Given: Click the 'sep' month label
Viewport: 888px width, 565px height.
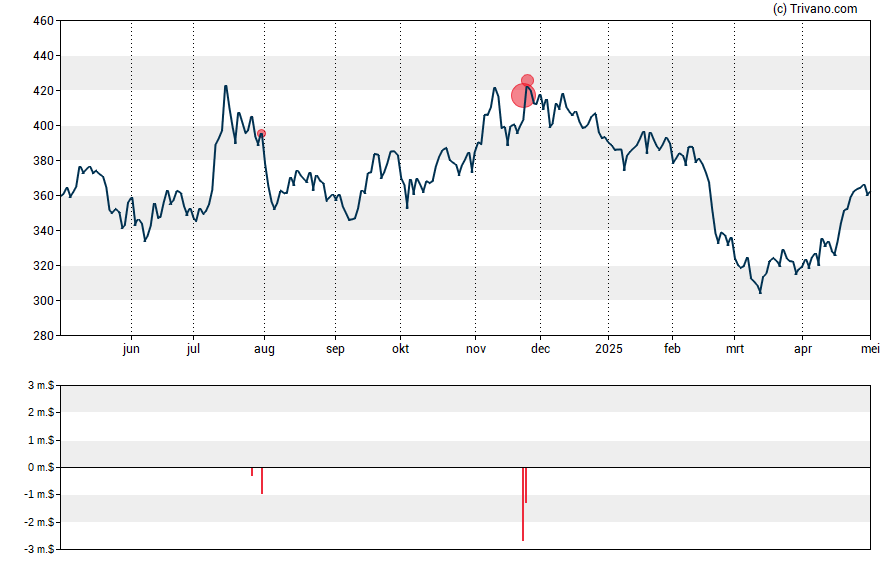Looking at the screenshot, I should point(335,349).
